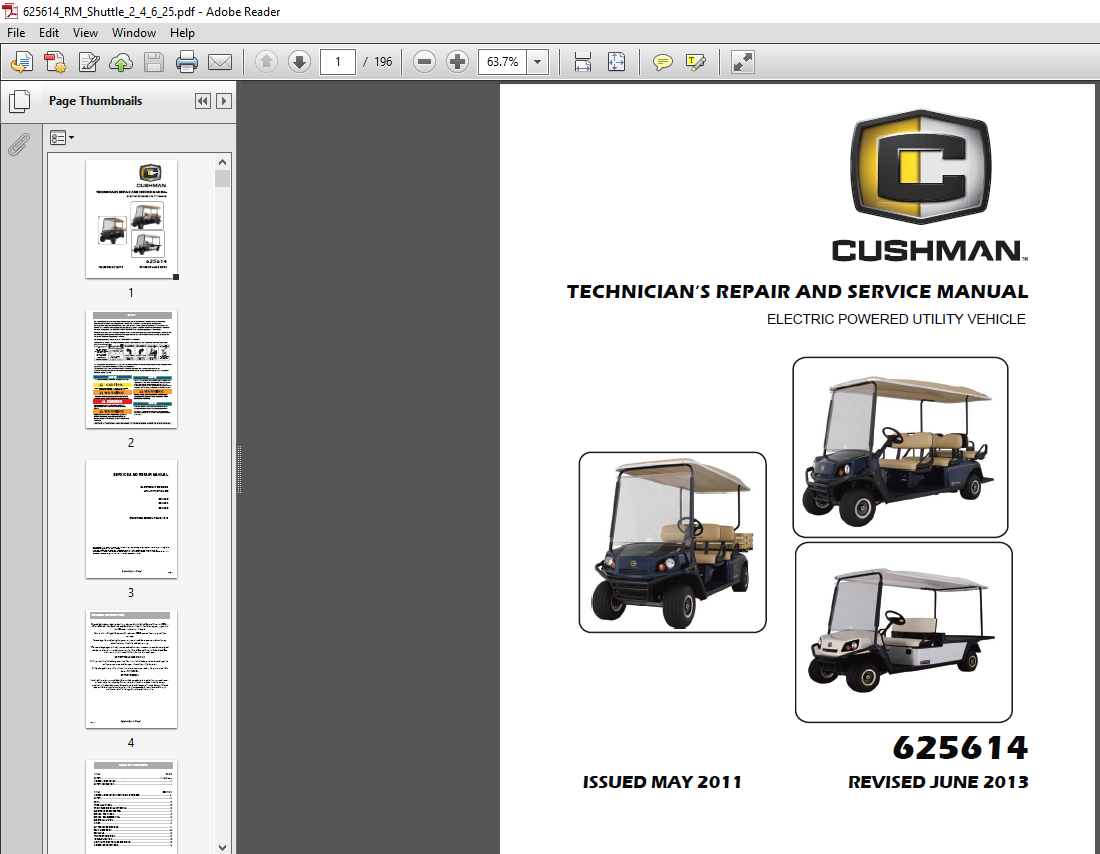This screenshot has height=854, width=1100.
Task: Open the zoom level dropdown arrow
Action: (537, 62)
